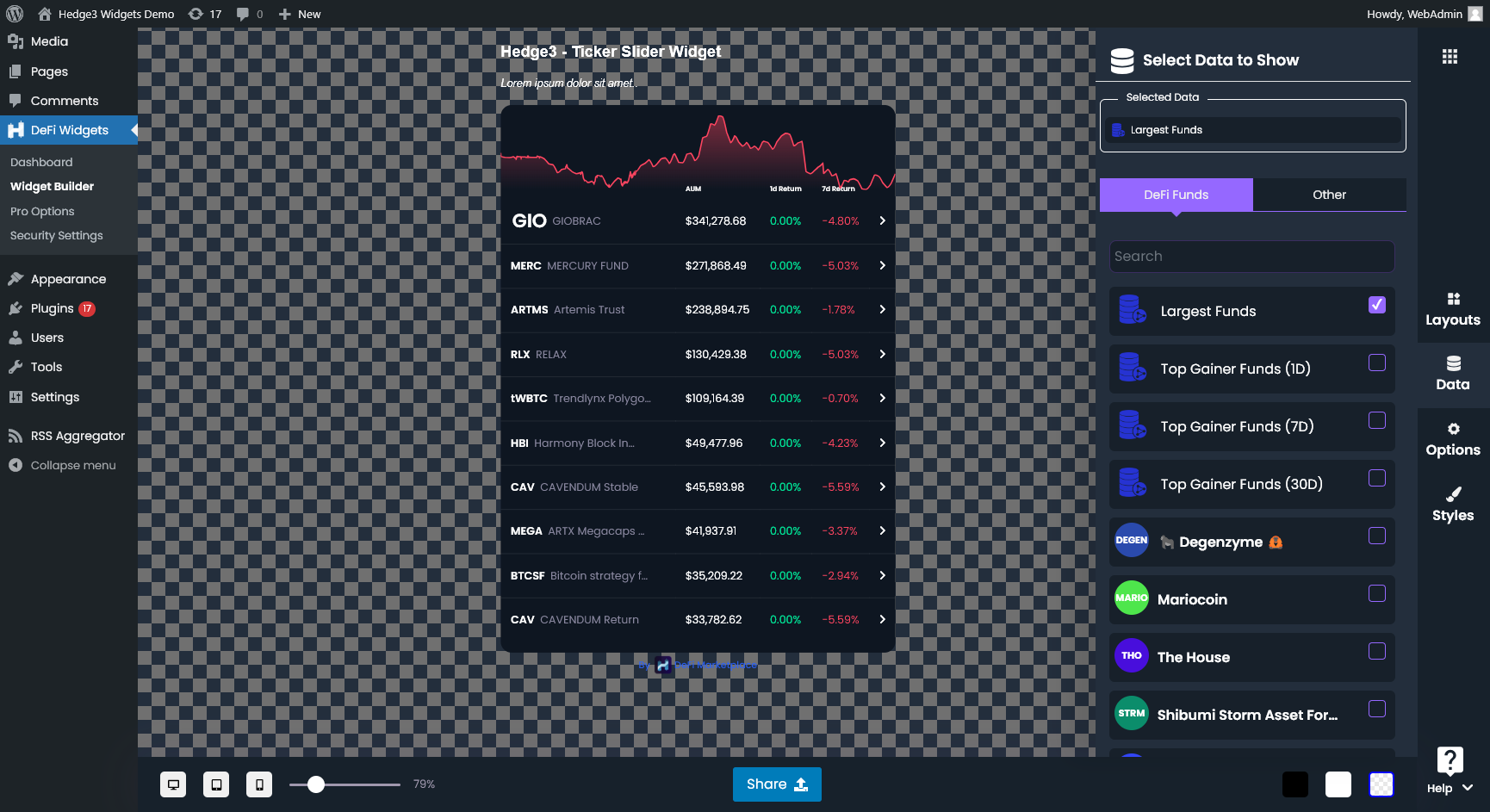Open the DeFi Widgets menu in the sidebar
The image size is (1490, 812).
coord(68,130)
